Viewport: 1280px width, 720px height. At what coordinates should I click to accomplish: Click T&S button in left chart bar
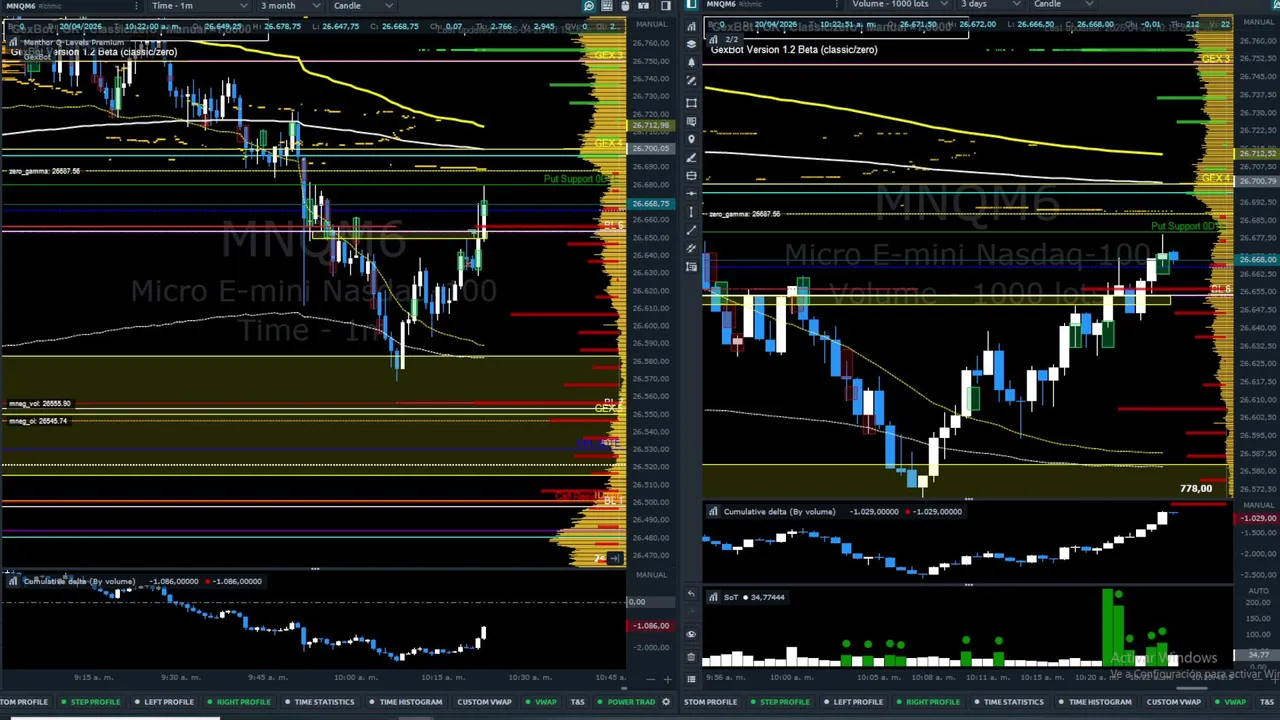point(577,702)
